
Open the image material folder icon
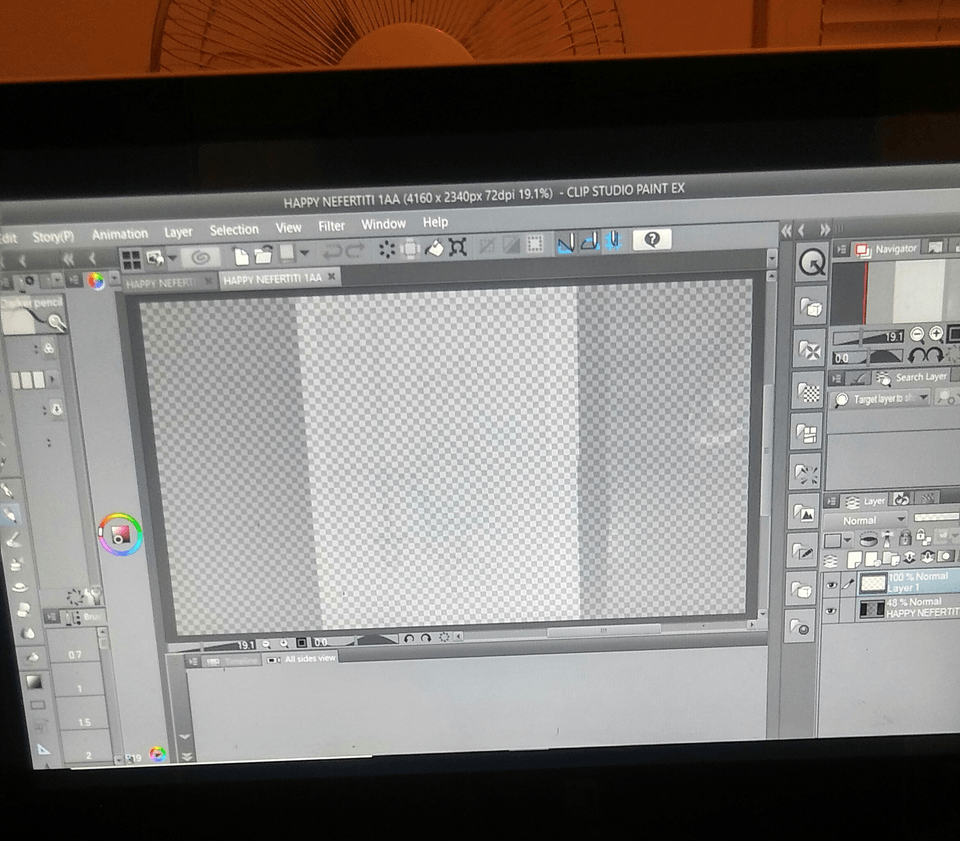pyautogui.click(x=804, y=513)
